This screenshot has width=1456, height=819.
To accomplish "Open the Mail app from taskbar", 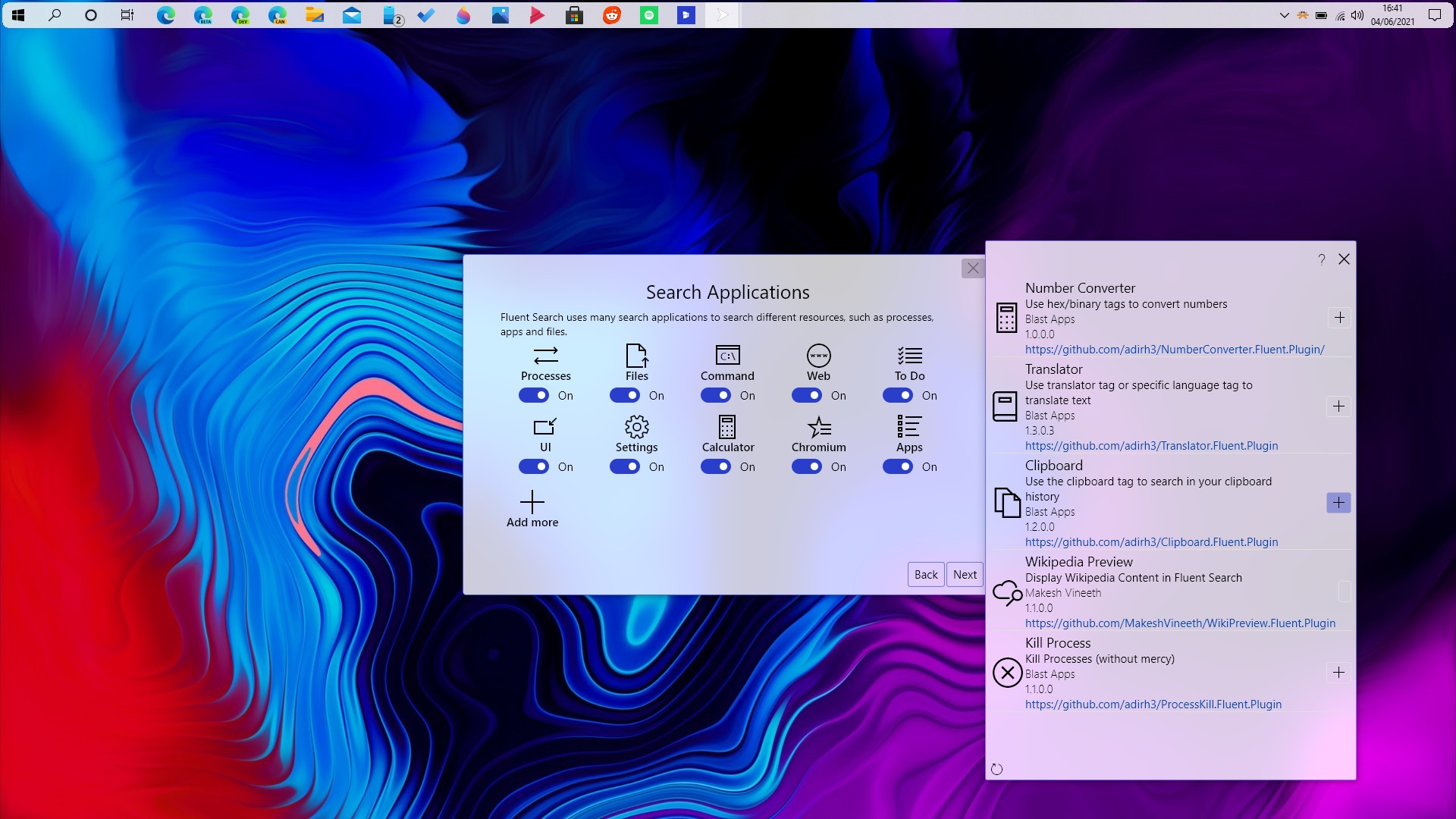I will tap(352, 14).
